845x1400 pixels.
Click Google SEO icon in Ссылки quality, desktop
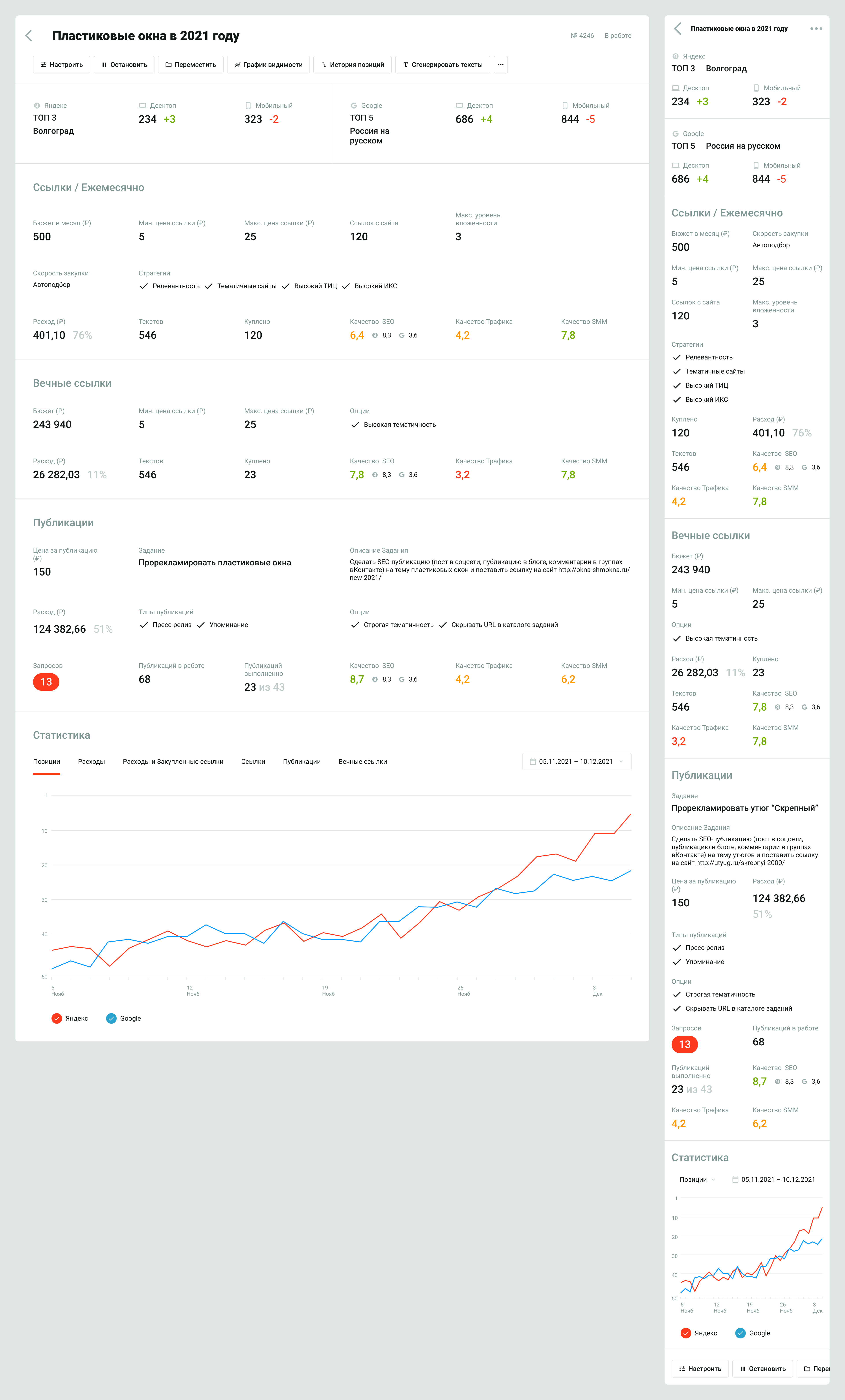click(x=402, y=335)
